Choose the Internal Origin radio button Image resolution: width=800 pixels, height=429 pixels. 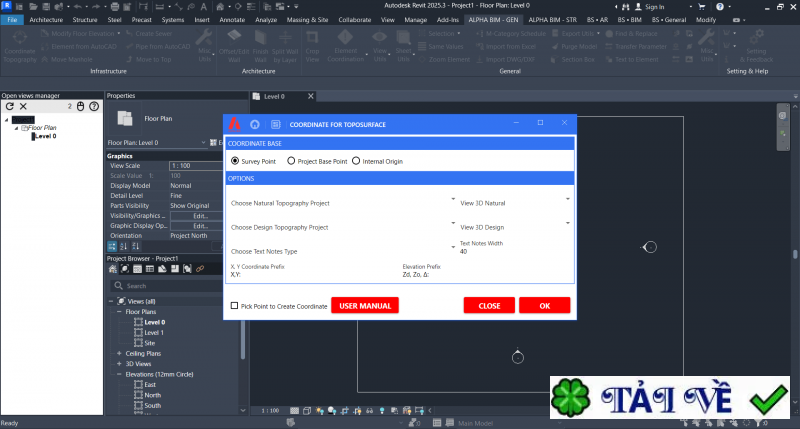[355, 160]
